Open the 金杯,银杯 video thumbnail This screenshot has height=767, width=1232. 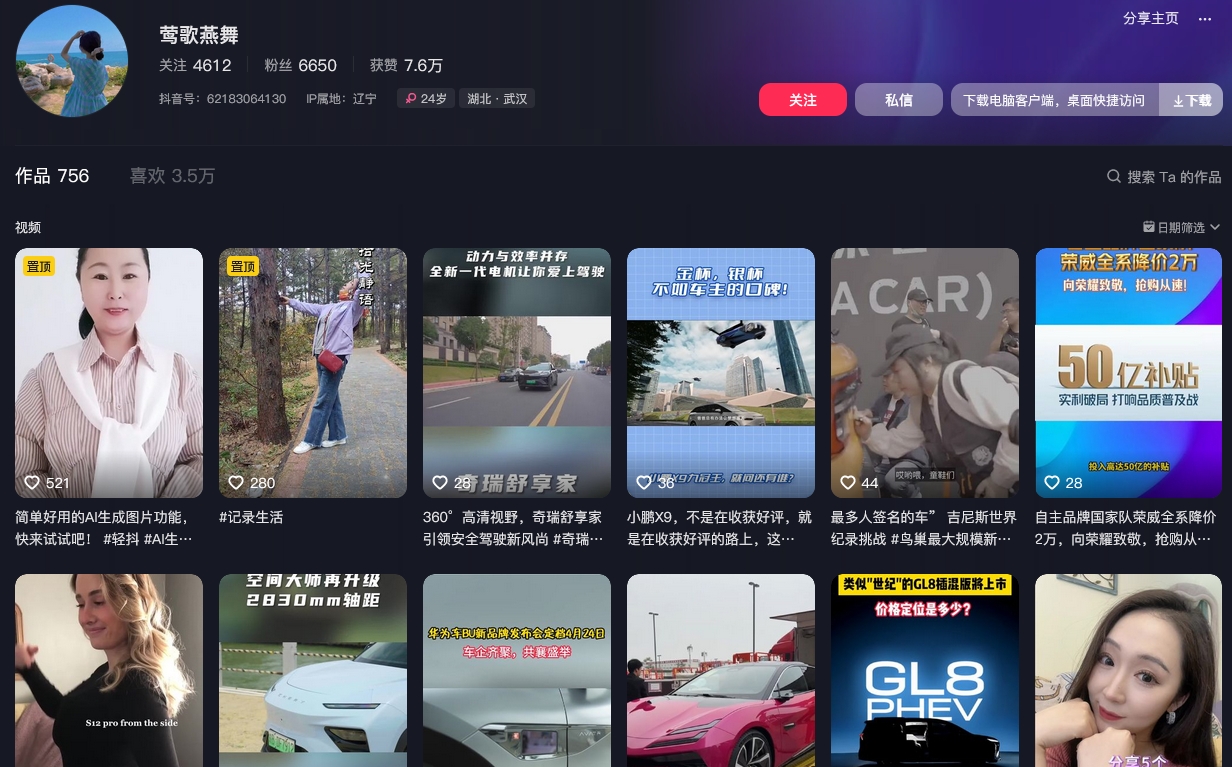click(x=721, y=373)
